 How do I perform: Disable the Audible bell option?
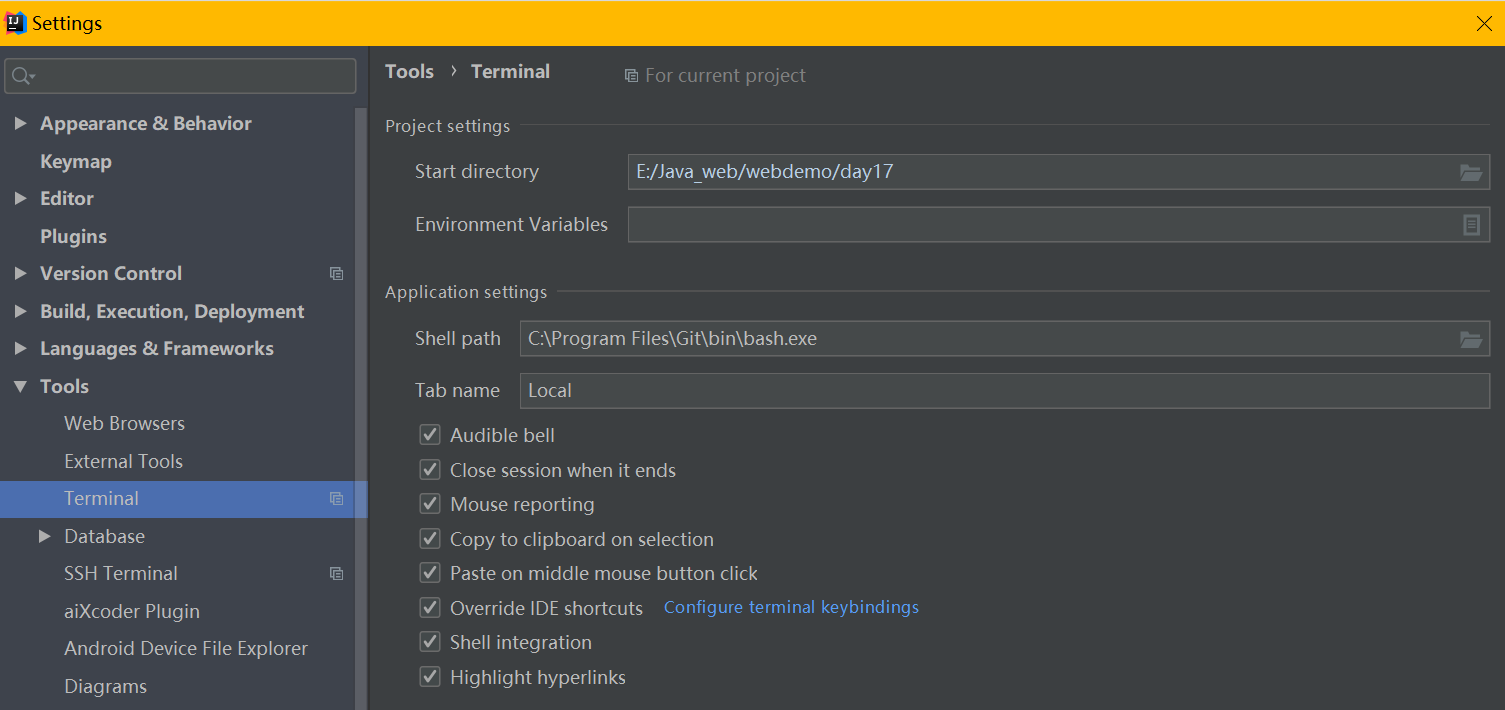[429, 434]
